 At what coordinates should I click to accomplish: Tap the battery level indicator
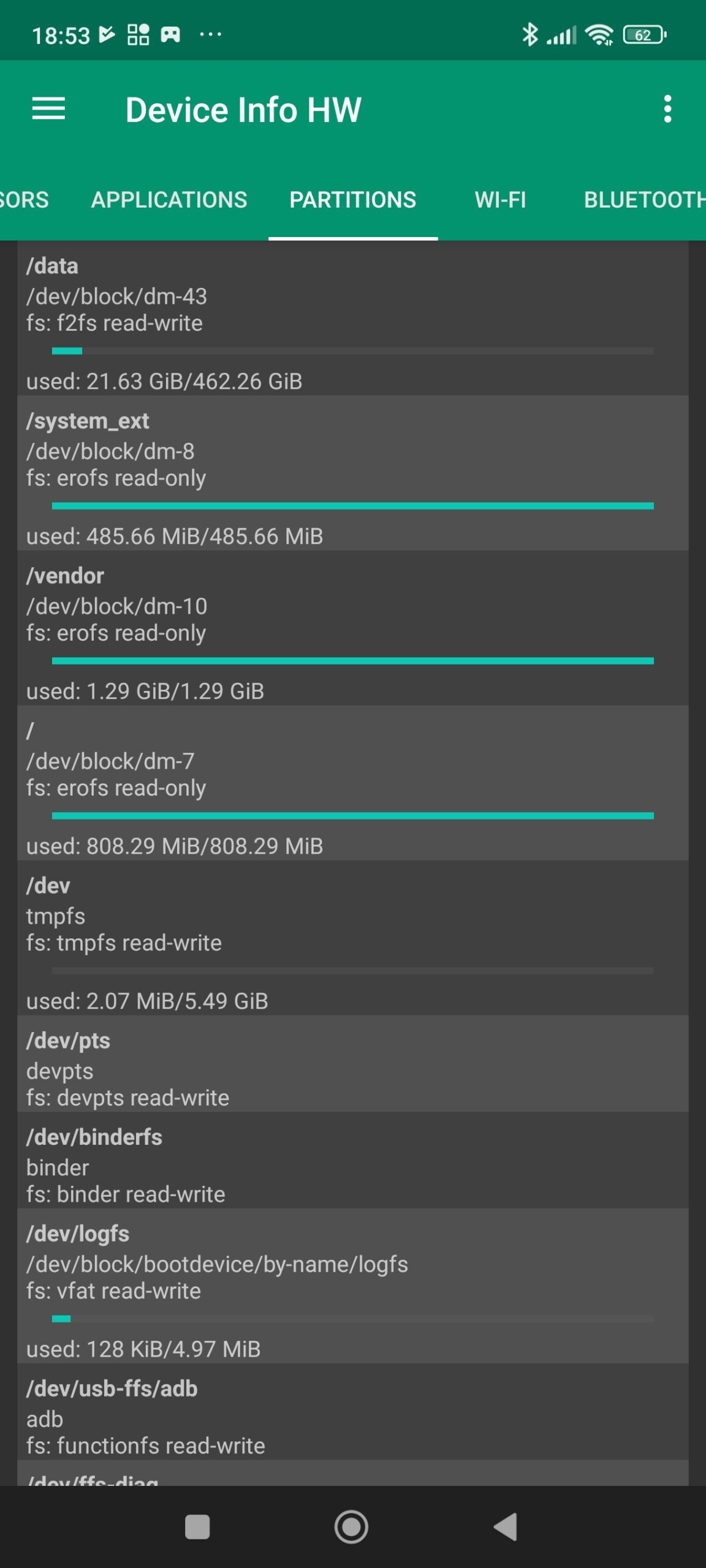(x=644, y=35)
